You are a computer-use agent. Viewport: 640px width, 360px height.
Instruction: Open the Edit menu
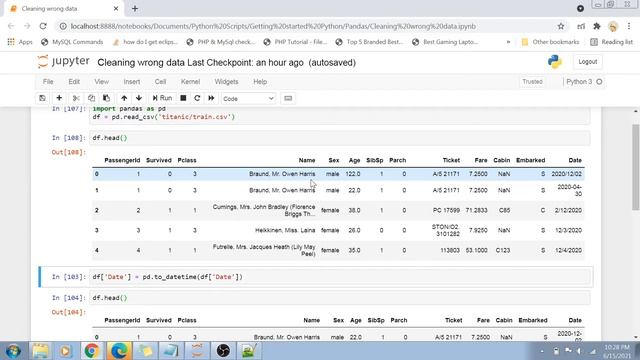(74, 82)
